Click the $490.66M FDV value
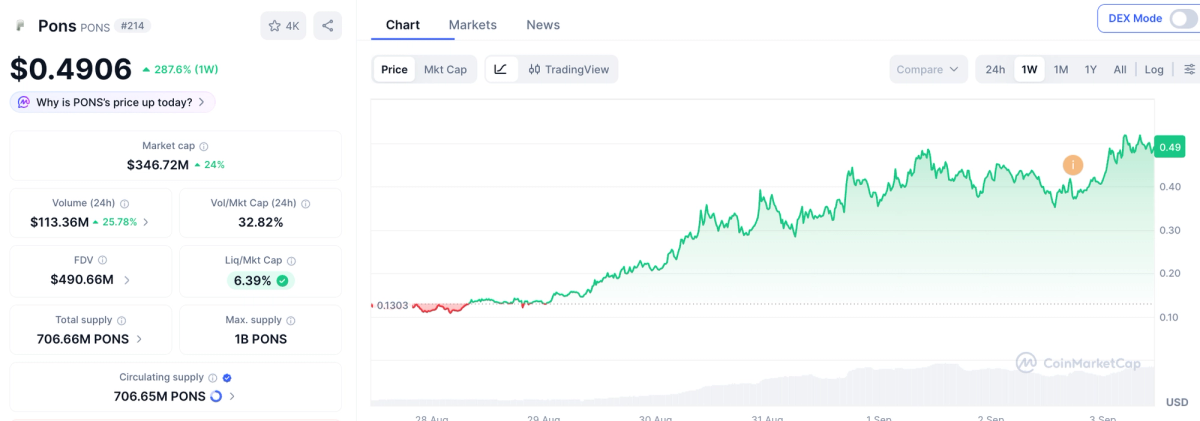1200x421 pixels. click(82, 280)
